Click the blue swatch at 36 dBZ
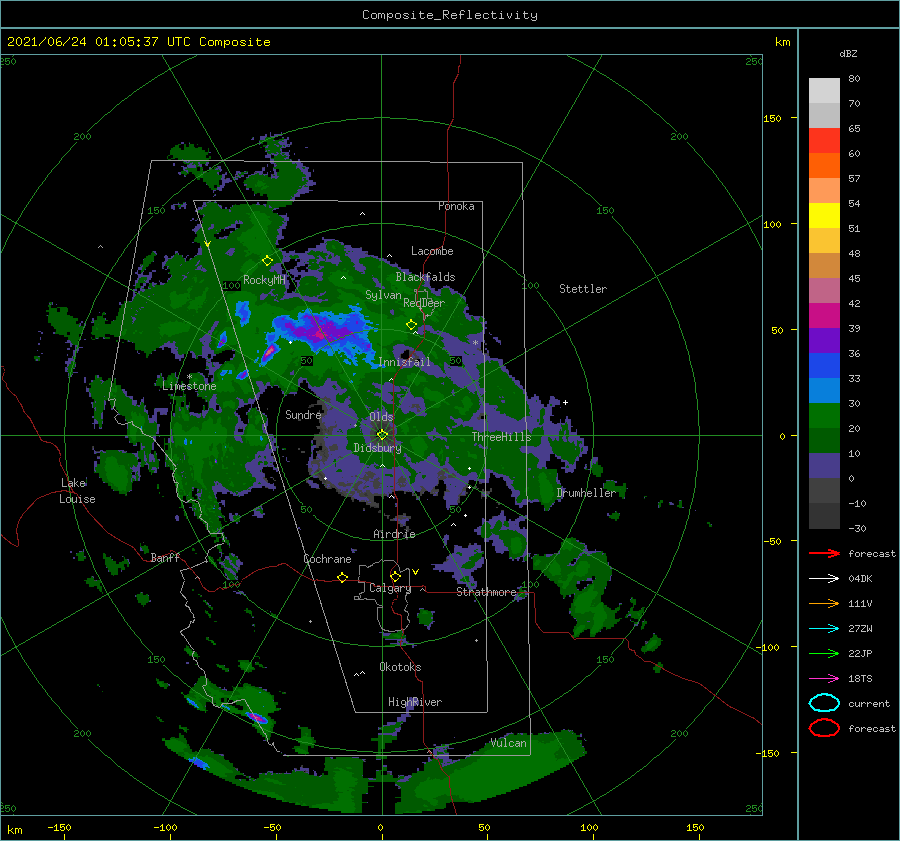 [x=824, y=366]
